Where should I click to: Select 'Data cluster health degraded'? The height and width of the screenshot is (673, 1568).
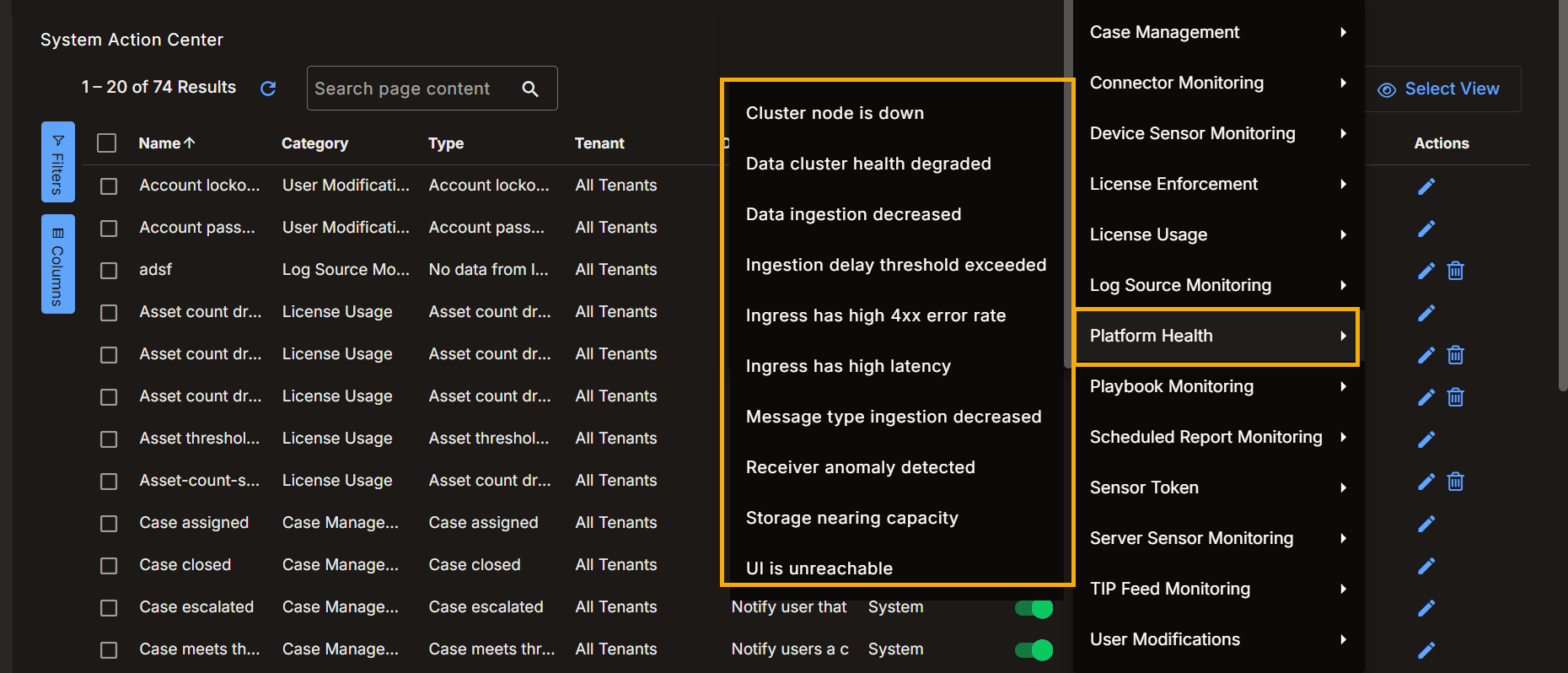(x=895, y=164)
